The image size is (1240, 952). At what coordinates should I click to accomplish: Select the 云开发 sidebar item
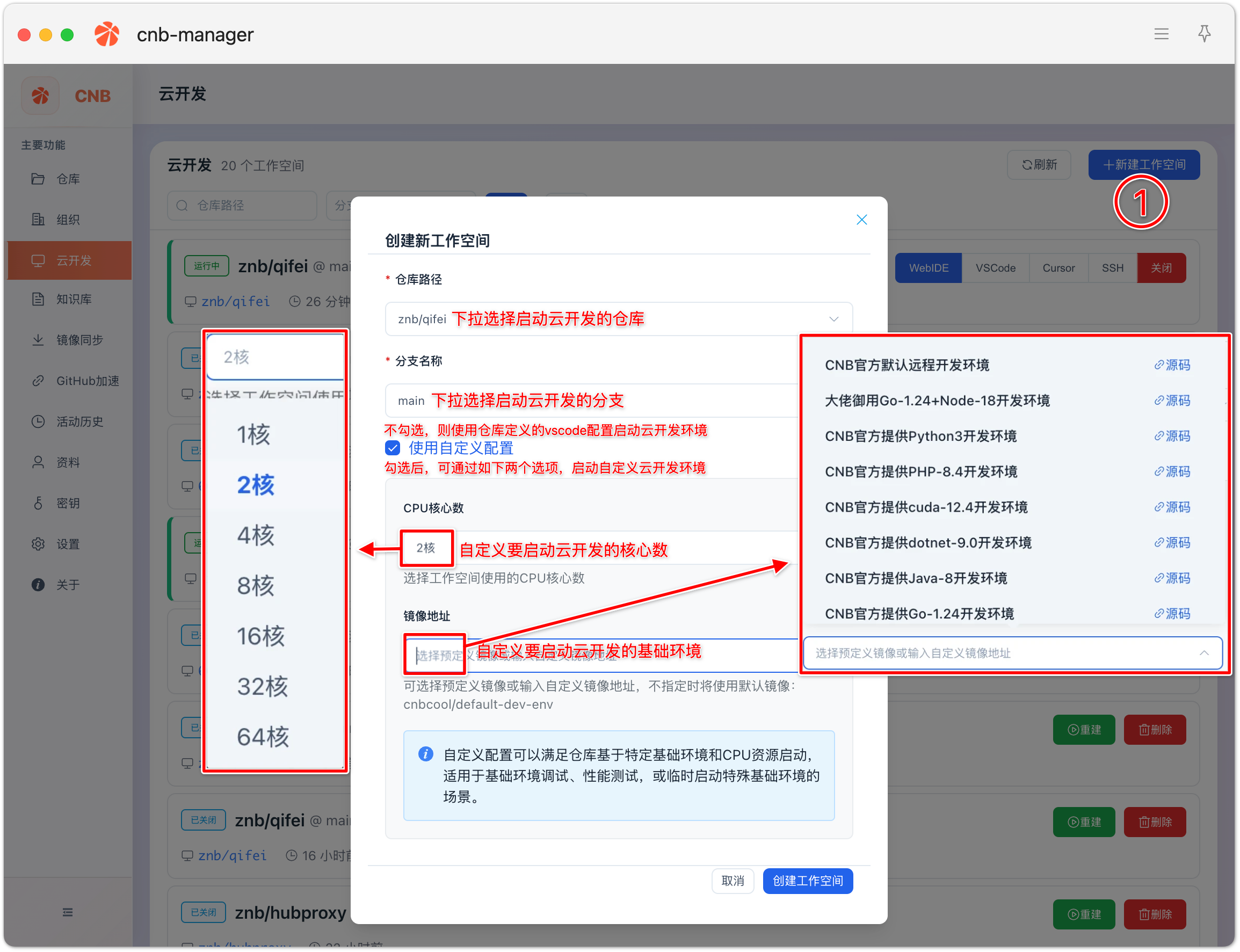[x=69, y=260]
